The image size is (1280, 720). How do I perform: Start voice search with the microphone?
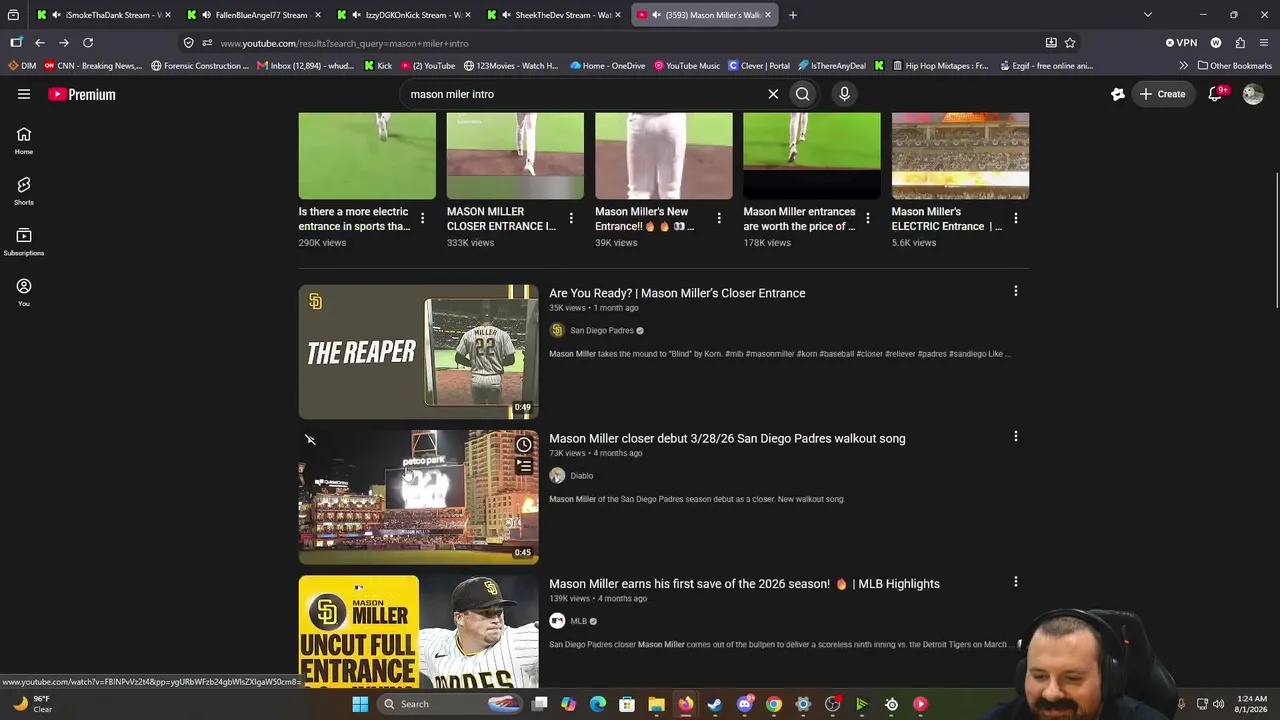(x=844, y=94)
